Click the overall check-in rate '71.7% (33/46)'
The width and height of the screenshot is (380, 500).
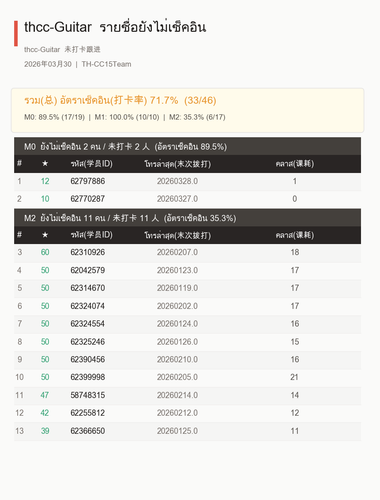(183, 100)
